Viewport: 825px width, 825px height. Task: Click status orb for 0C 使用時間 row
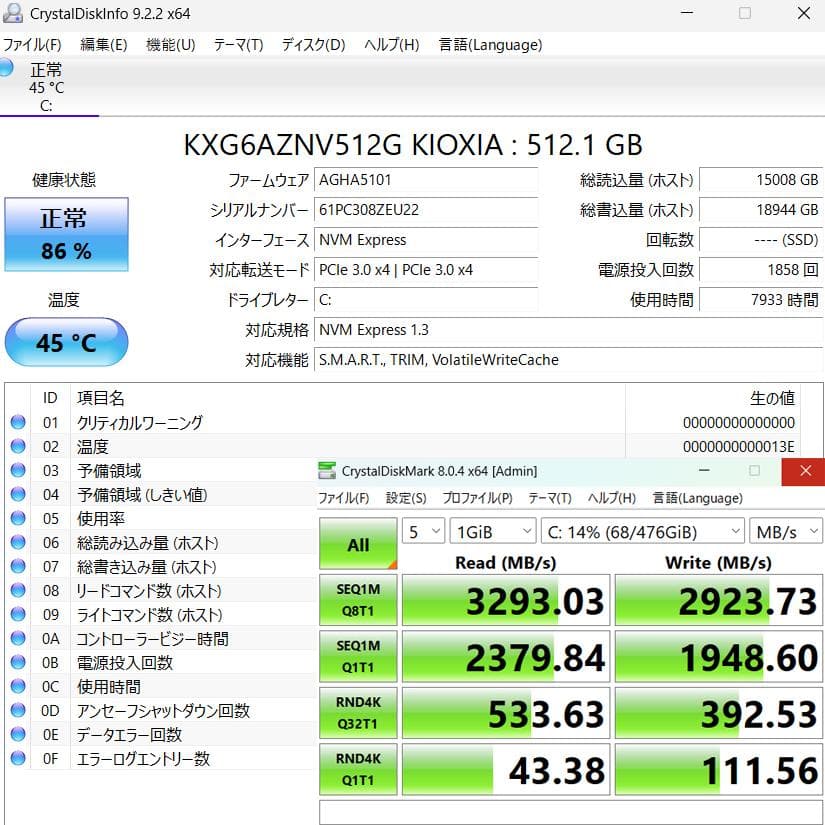point(18,686)
